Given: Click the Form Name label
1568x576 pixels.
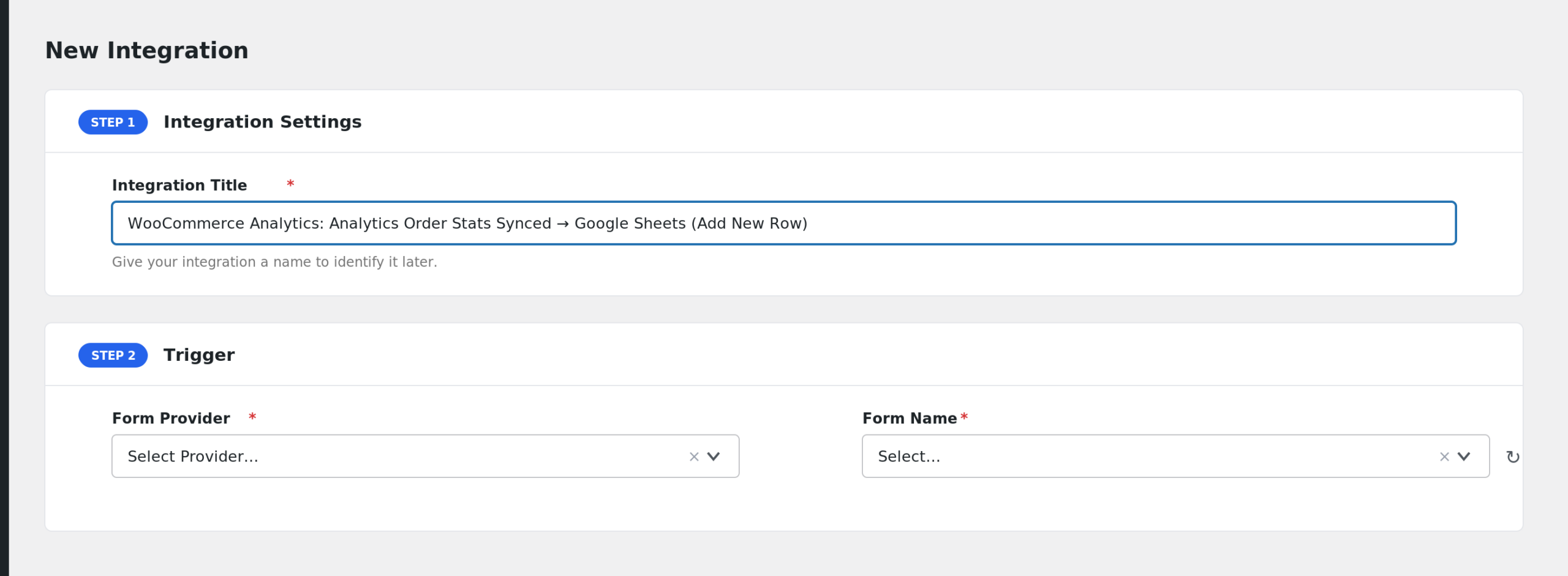Looking at the screenshot, I should pyautogui.click(x=910, y=419).
